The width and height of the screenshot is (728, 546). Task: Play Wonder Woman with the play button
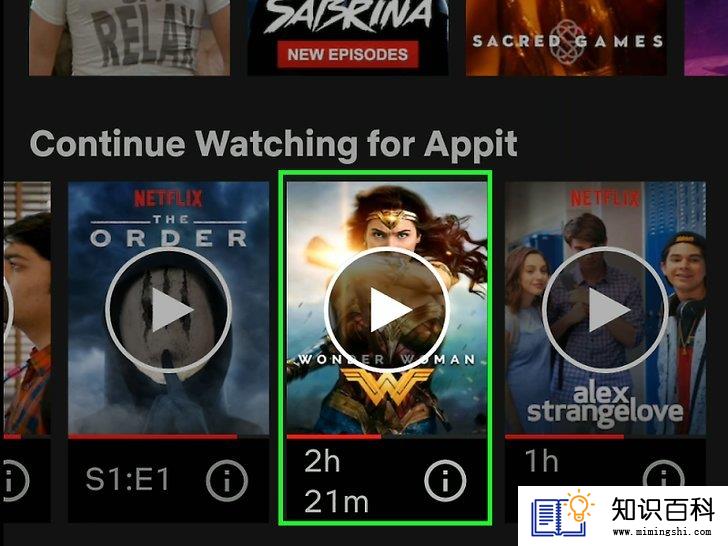coord(387,310)
